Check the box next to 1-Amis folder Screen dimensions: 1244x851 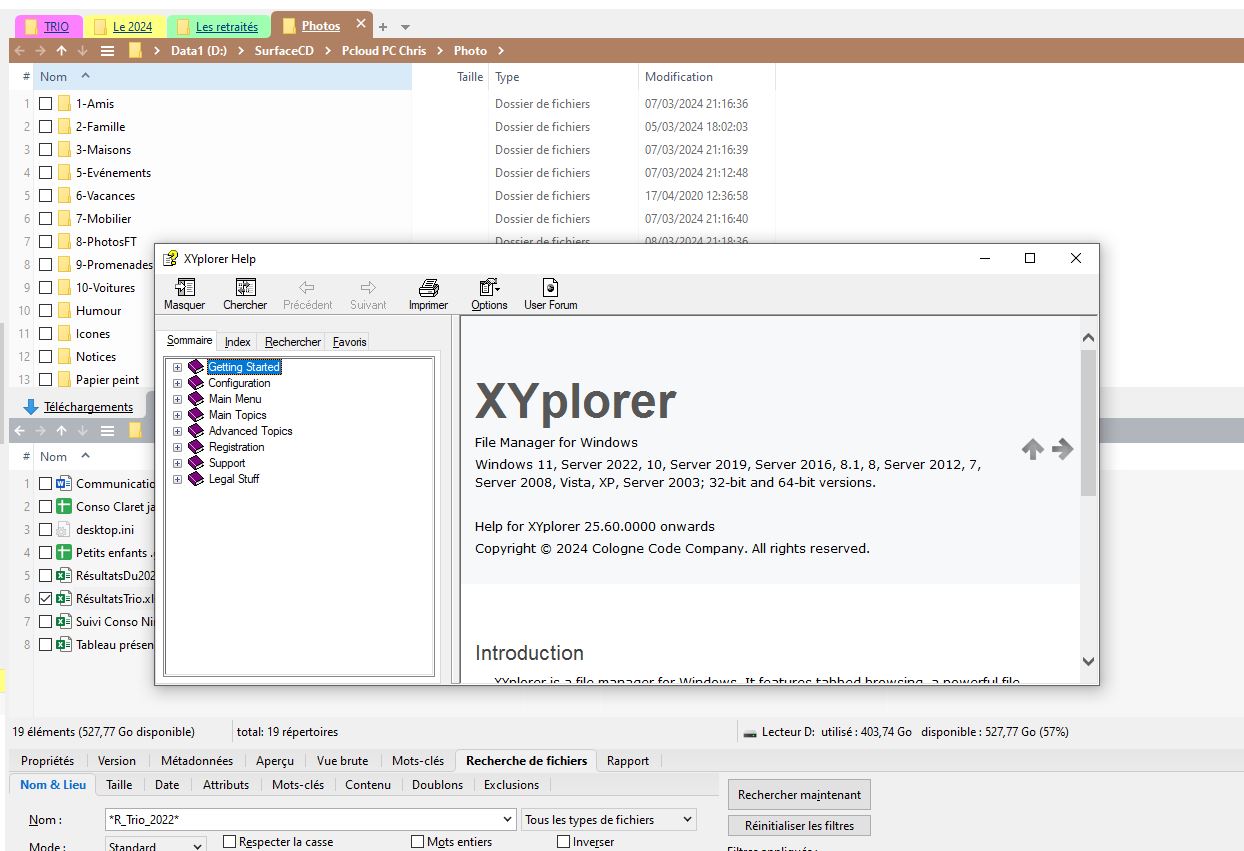click(x=46, y=104)
